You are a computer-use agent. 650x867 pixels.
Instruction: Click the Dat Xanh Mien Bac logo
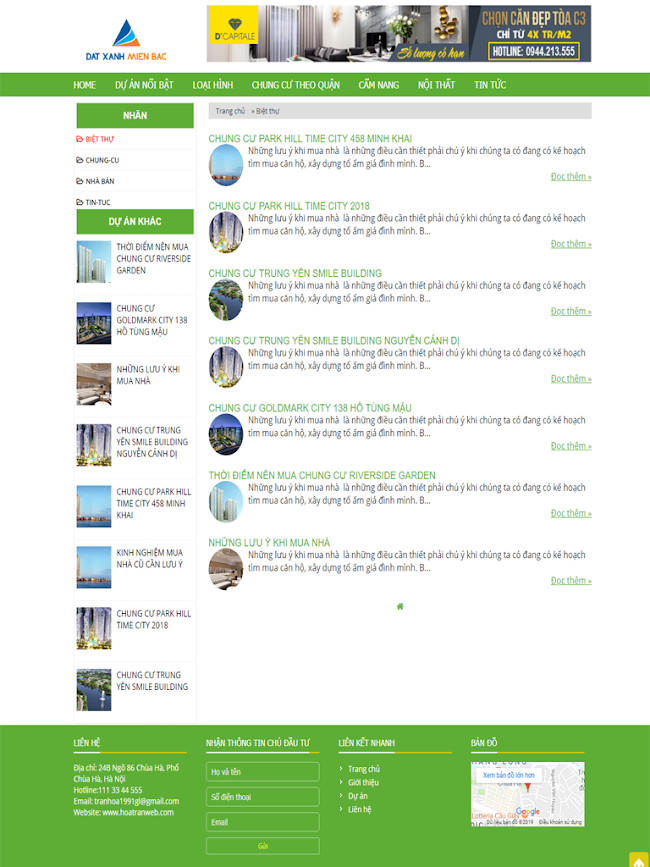click(x=126, y=40)
